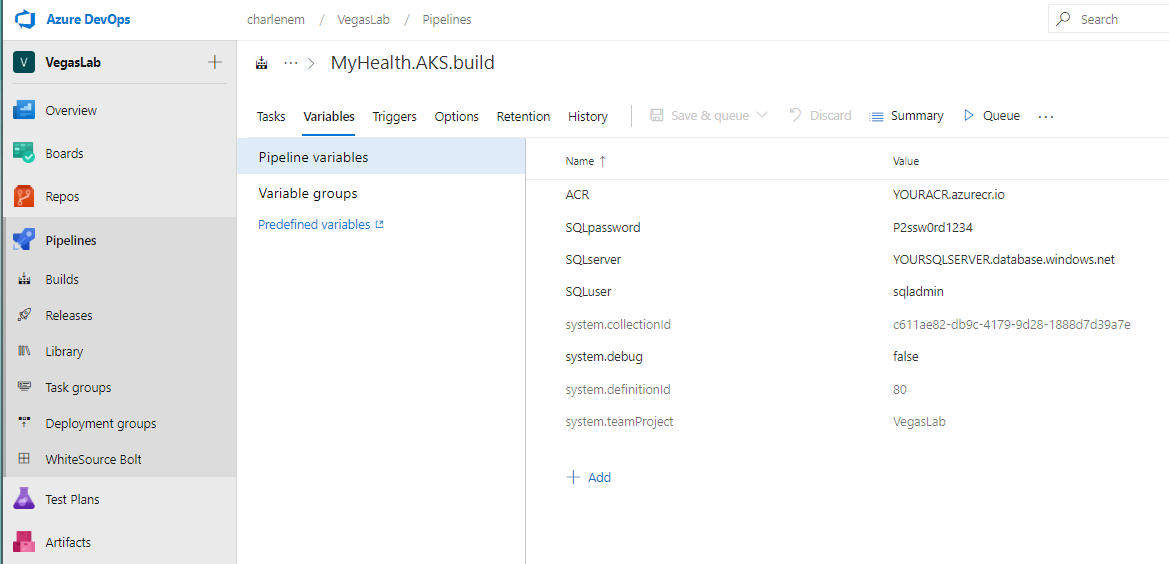Click the VegasLab breadcrumb link

coord(362,19)
